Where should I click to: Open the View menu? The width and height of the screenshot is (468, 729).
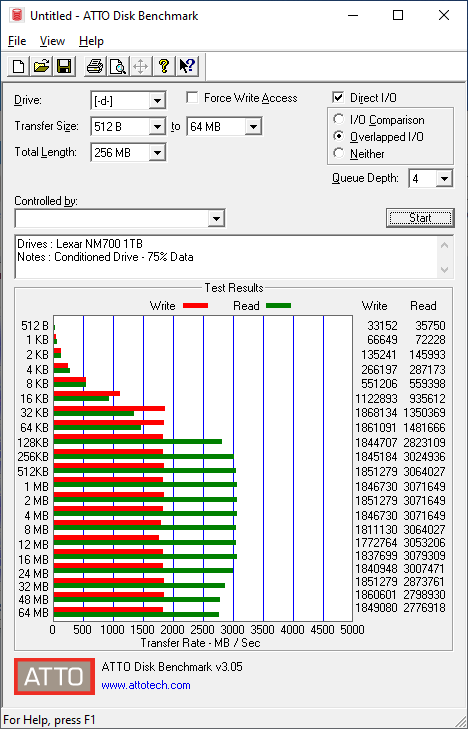[x=52, y=41]
